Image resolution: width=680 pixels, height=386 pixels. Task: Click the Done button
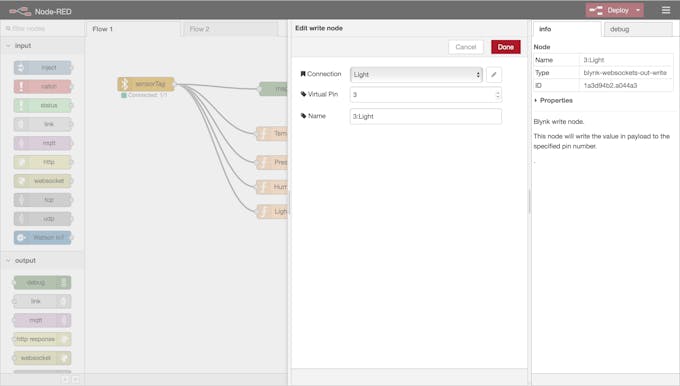506,47
